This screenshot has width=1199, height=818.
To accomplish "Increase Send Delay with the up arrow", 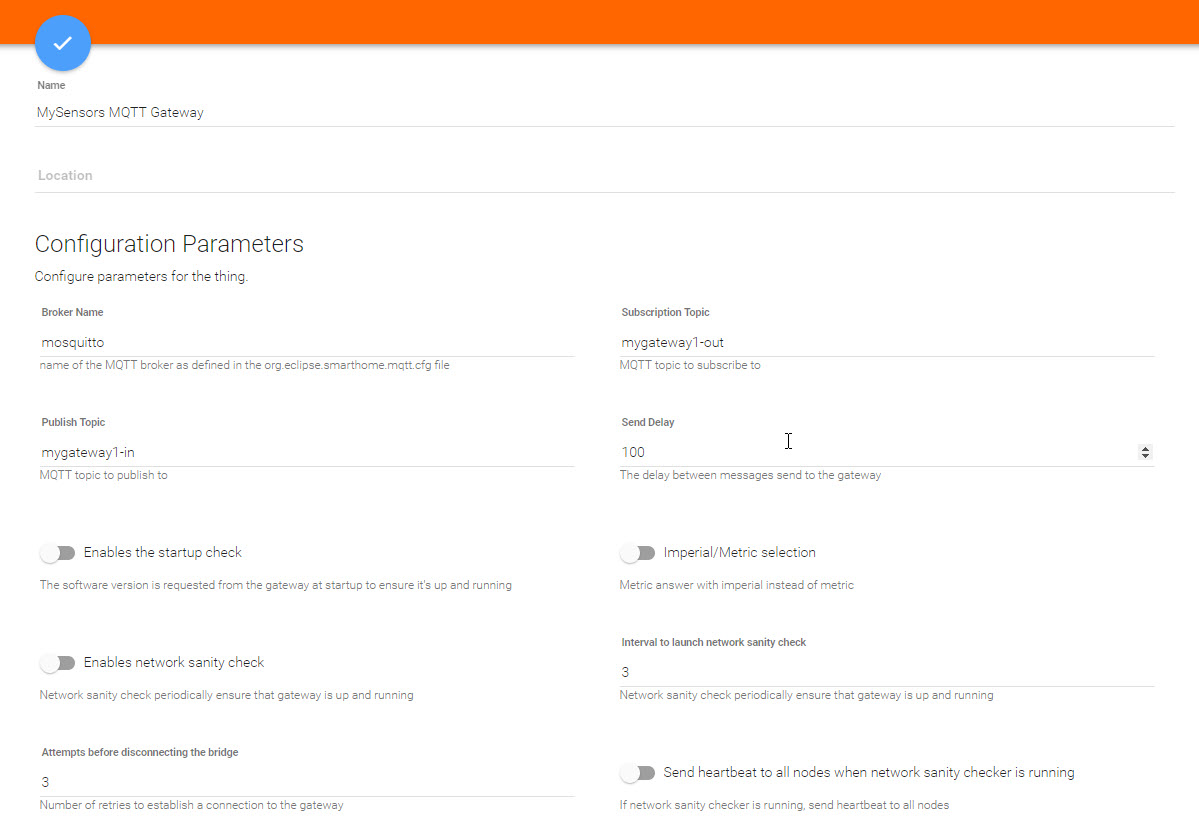I will point(1145,448).
